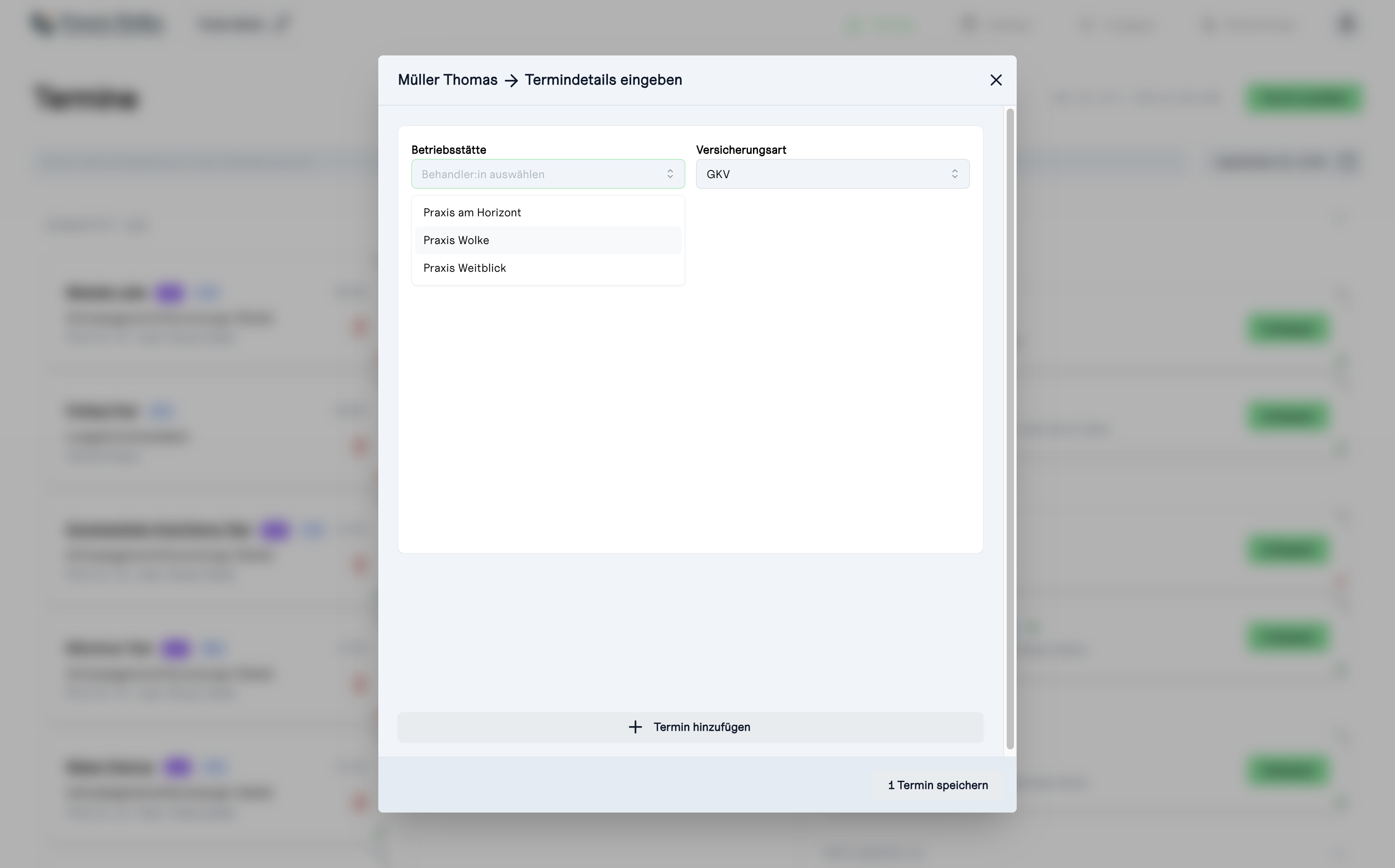The height and width of the screenshot is (868, 1395).
Task: Click the Termindetails eingeben heading text
Action: pyautogui.click(x=603, y=80)
